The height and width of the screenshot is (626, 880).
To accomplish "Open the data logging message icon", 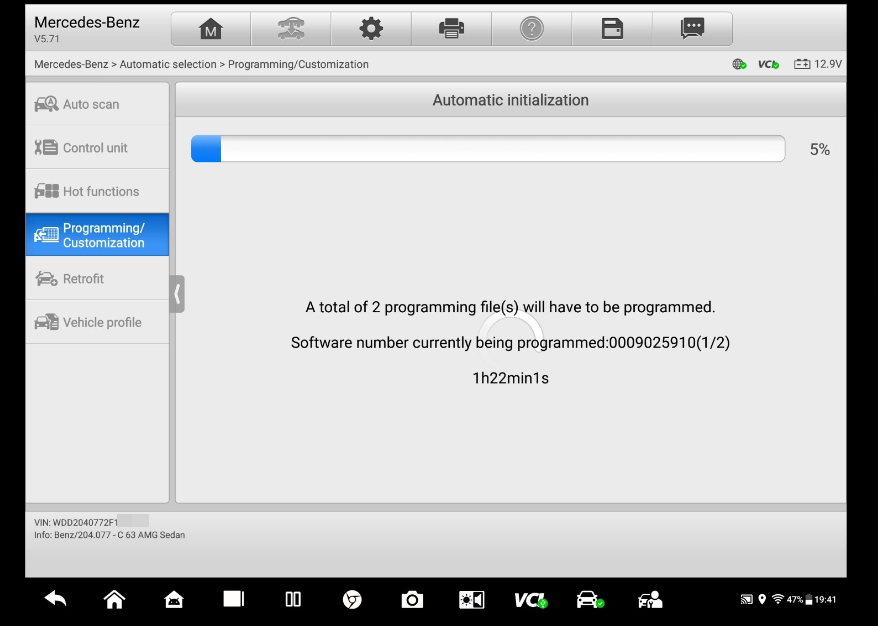I will [692, 28].
